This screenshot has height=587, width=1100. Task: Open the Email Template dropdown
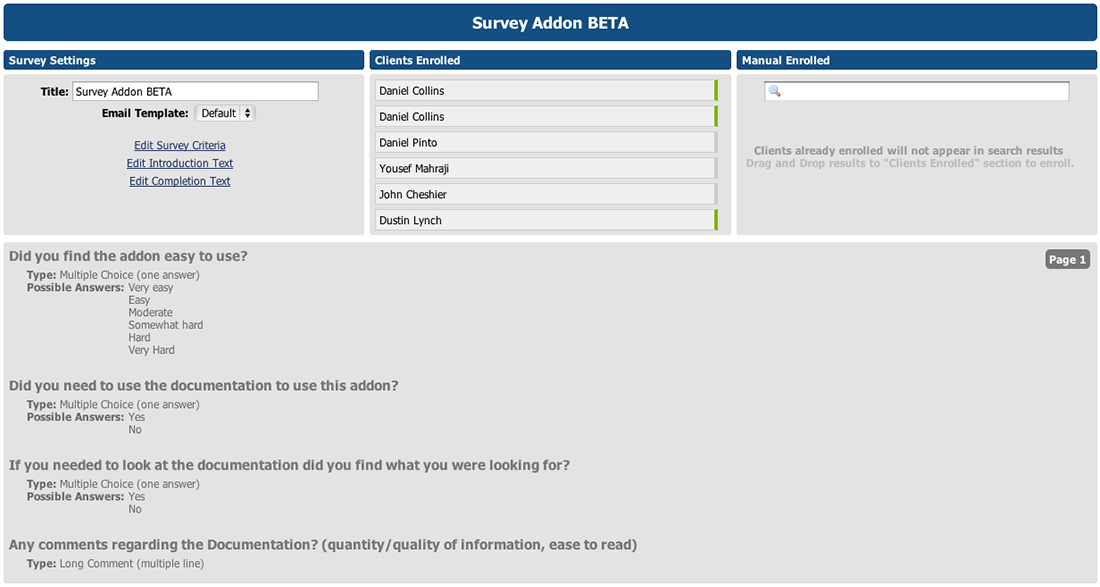click(225, 114)
